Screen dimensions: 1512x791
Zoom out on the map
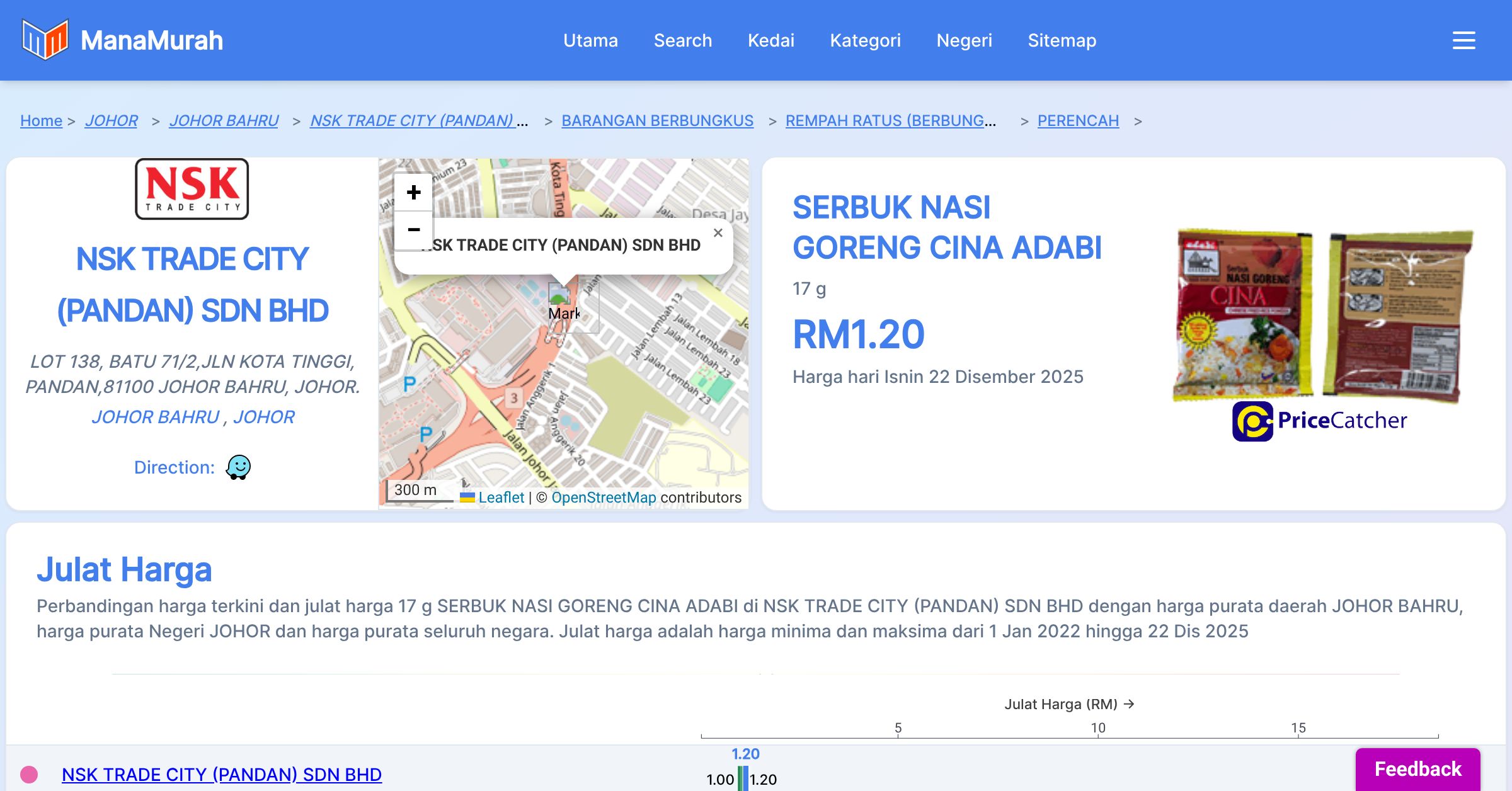[413, 230]
